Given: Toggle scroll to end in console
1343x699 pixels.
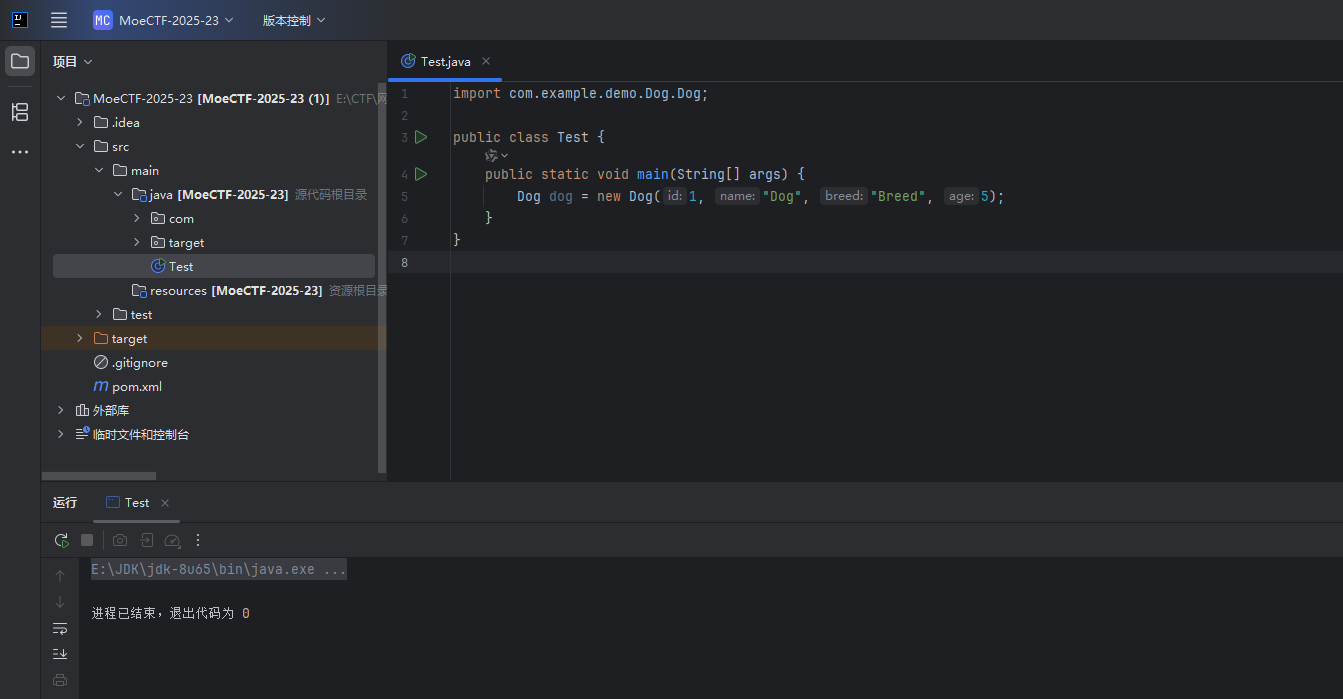Looking at the screenshot, I should pos(60,654).
